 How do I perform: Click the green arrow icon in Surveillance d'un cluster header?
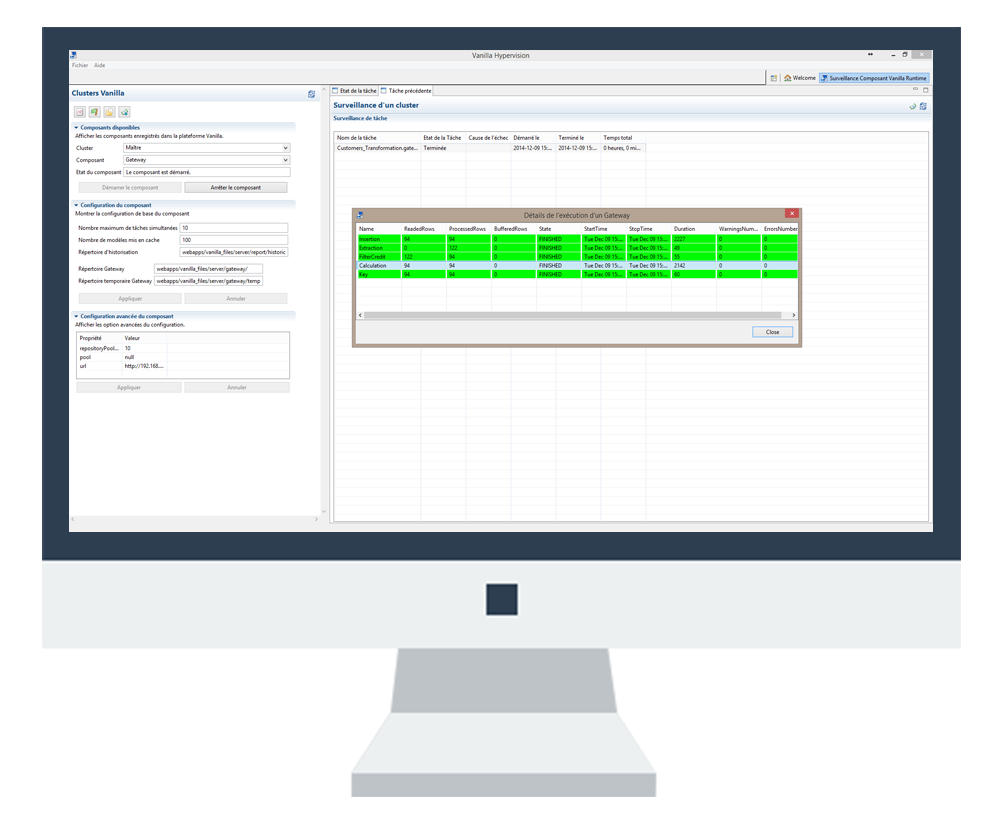(913, 106)
